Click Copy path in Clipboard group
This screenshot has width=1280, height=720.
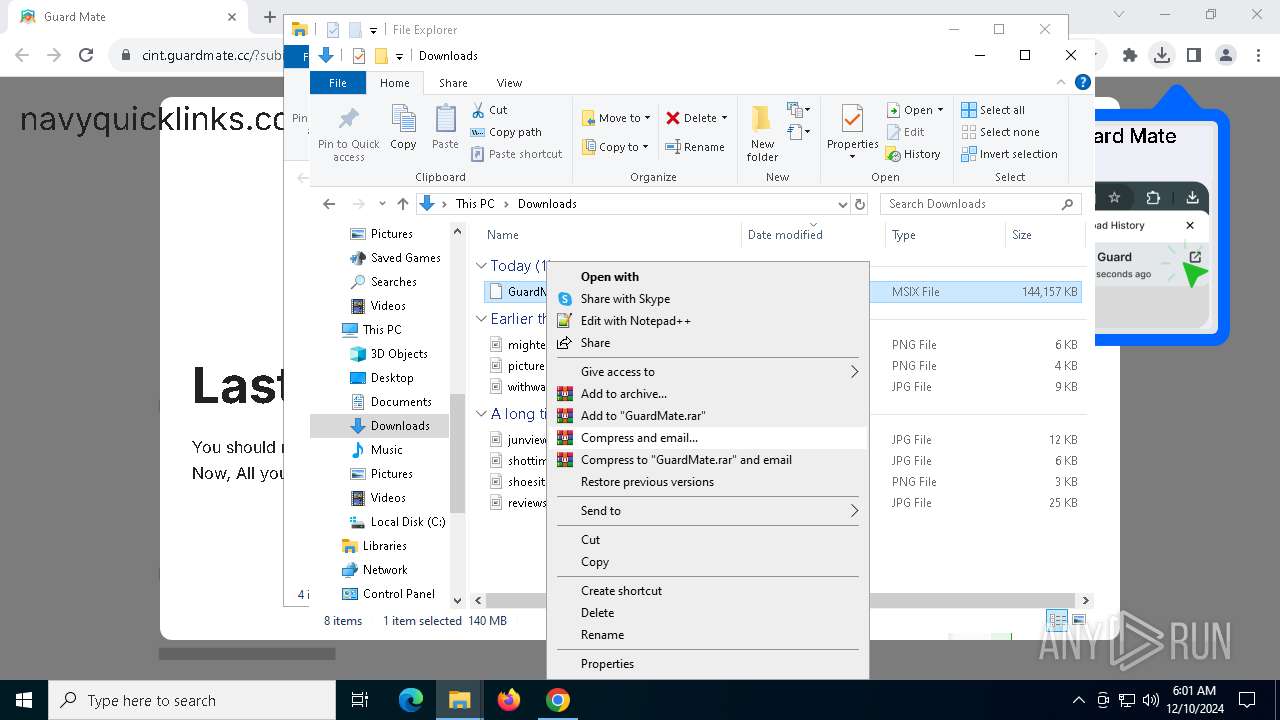point(506,132)
